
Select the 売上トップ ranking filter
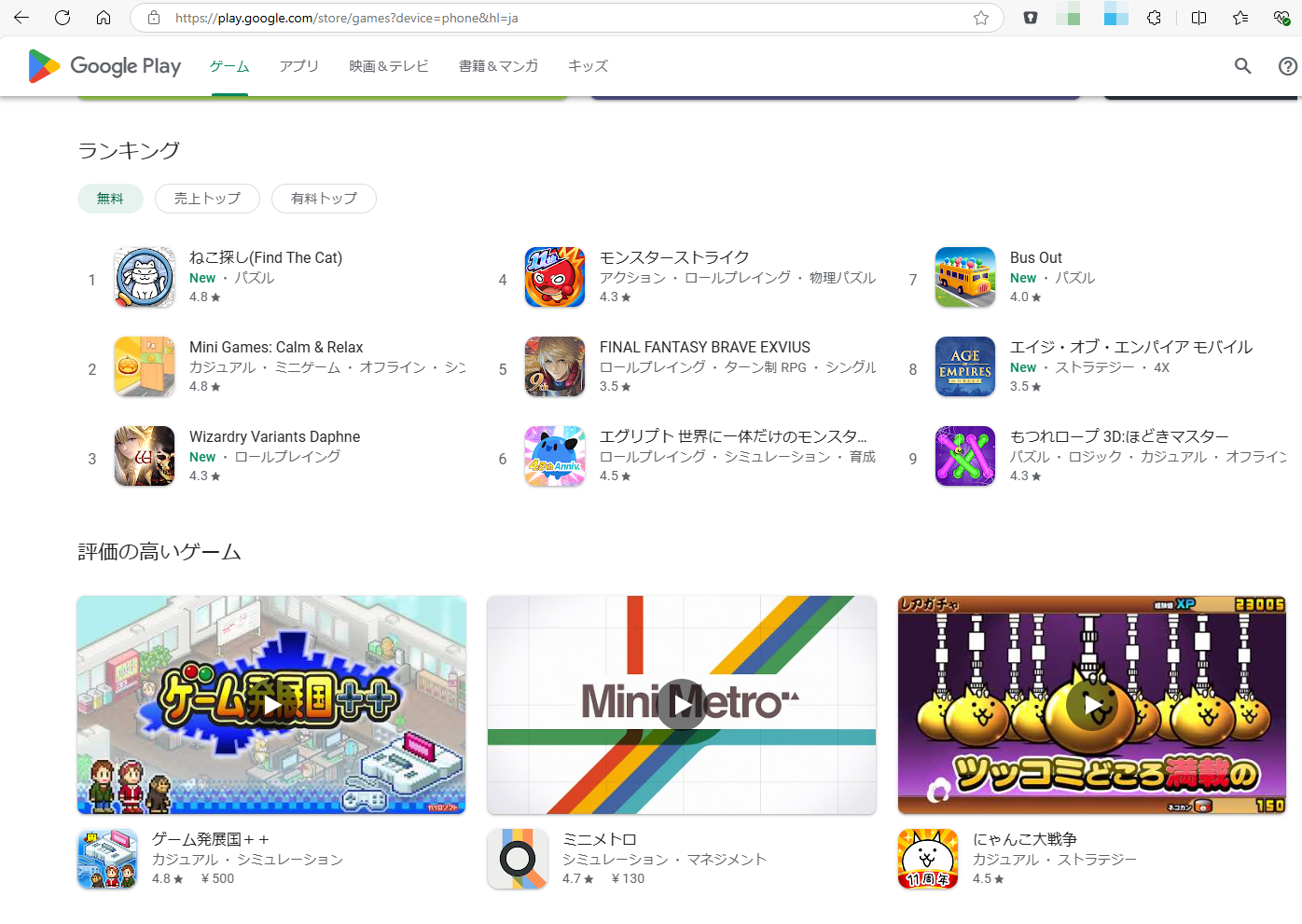point(207,199)
